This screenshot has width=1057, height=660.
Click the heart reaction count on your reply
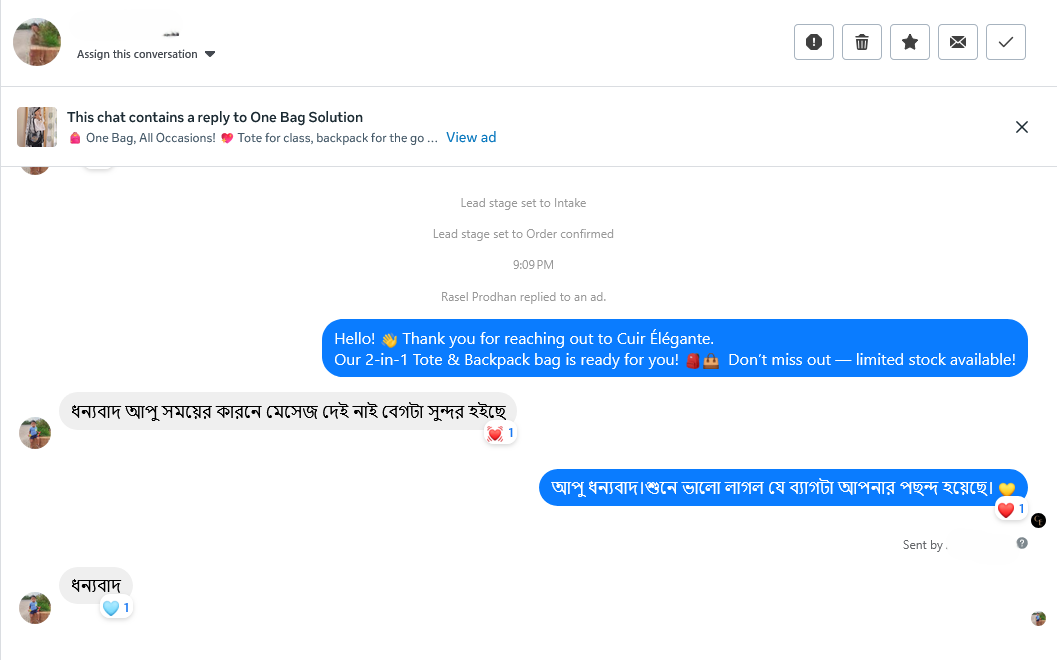[1011, 509]
